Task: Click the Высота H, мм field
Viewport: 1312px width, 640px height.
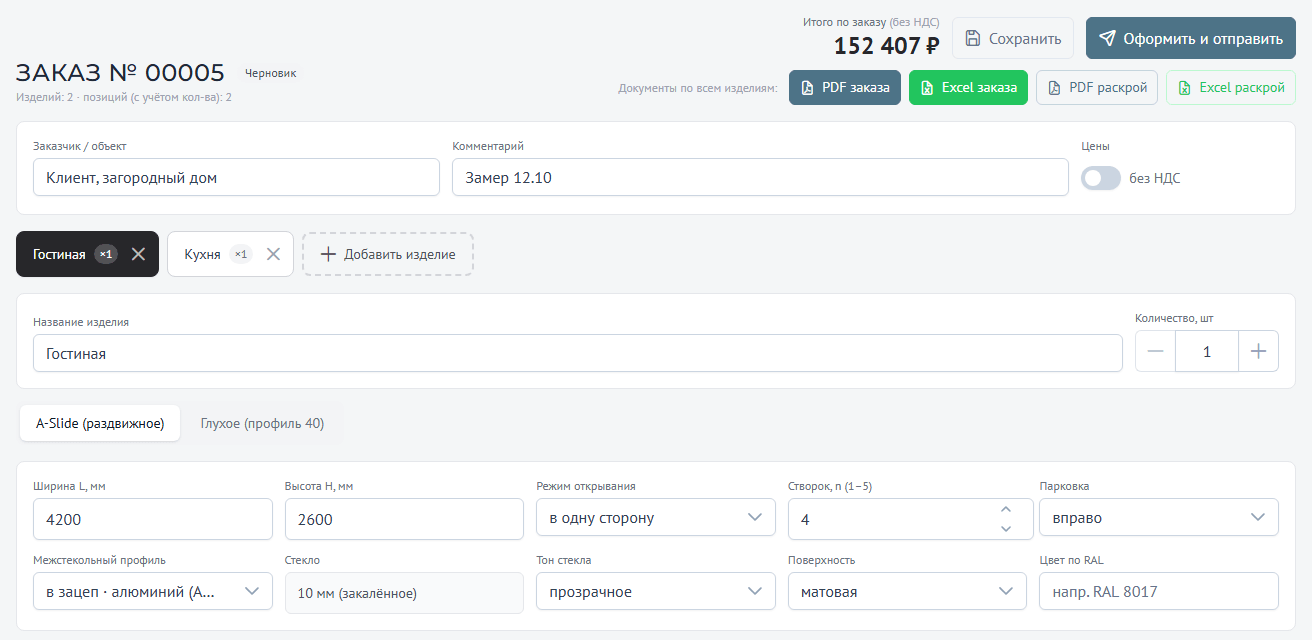Action: coord(404,519)
